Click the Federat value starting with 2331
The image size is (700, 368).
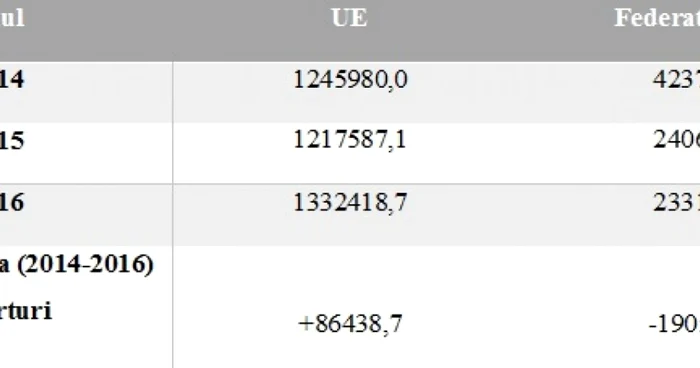coord(676,203)
